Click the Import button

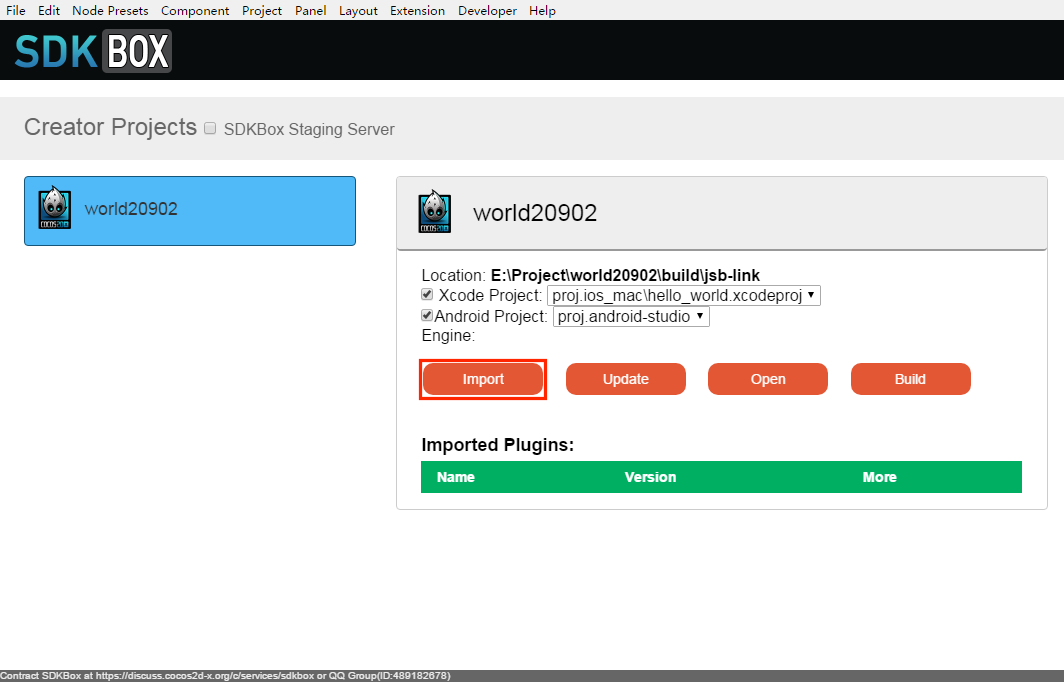(483, 379)
